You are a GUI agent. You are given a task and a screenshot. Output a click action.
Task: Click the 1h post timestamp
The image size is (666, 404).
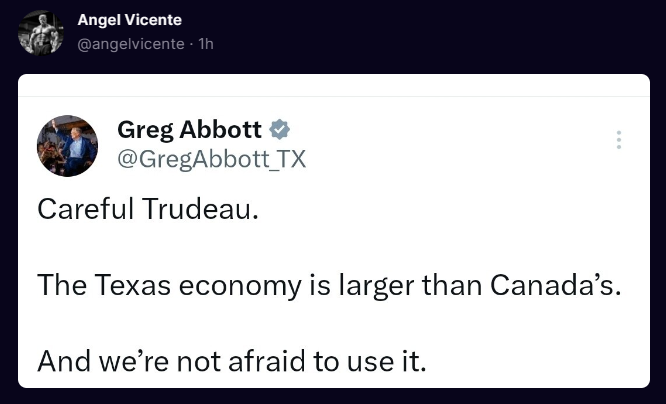[x=205, y=44]
